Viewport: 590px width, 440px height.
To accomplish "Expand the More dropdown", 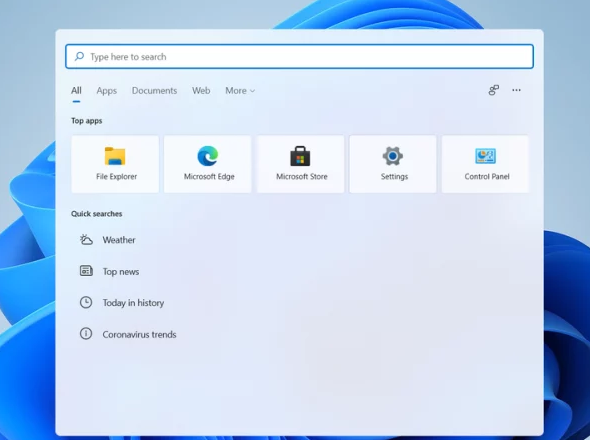I will [240, 90].
